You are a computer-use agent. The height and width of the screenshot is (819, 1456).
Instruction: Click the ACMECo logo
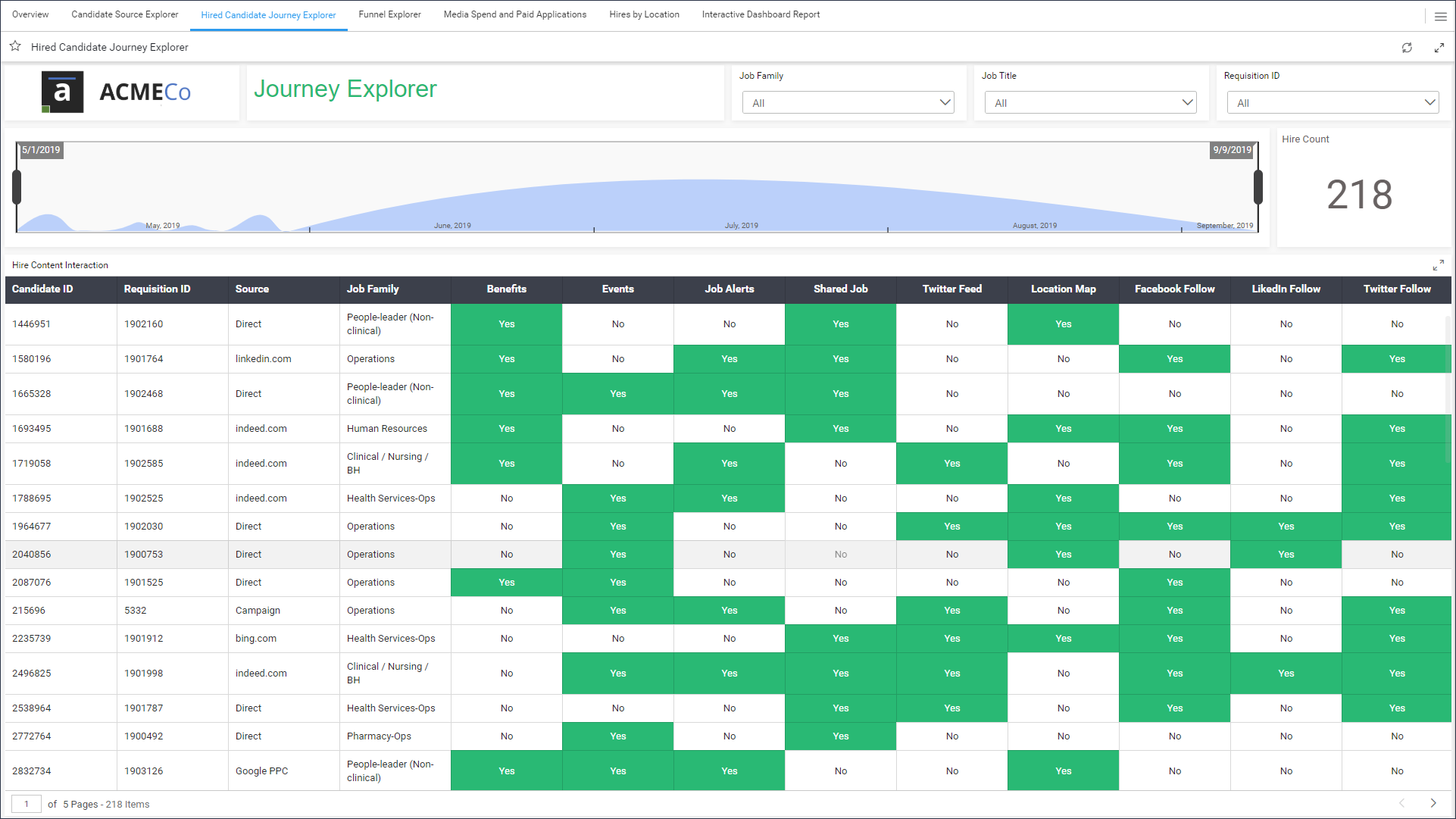(117, 92)
